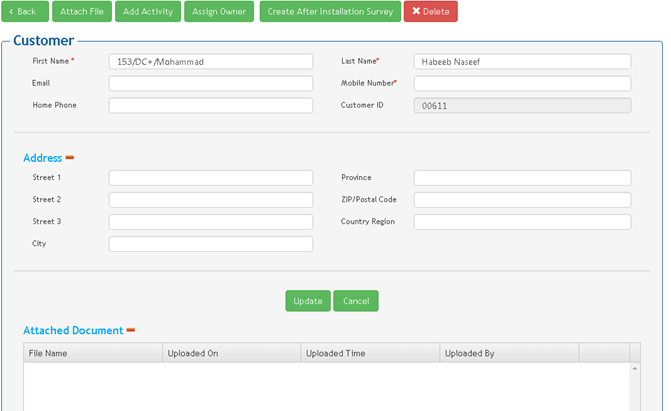Image resolution: width=671 pixels, height=411 pixels.
Task: Click the City input field
Action: point(210,244)
